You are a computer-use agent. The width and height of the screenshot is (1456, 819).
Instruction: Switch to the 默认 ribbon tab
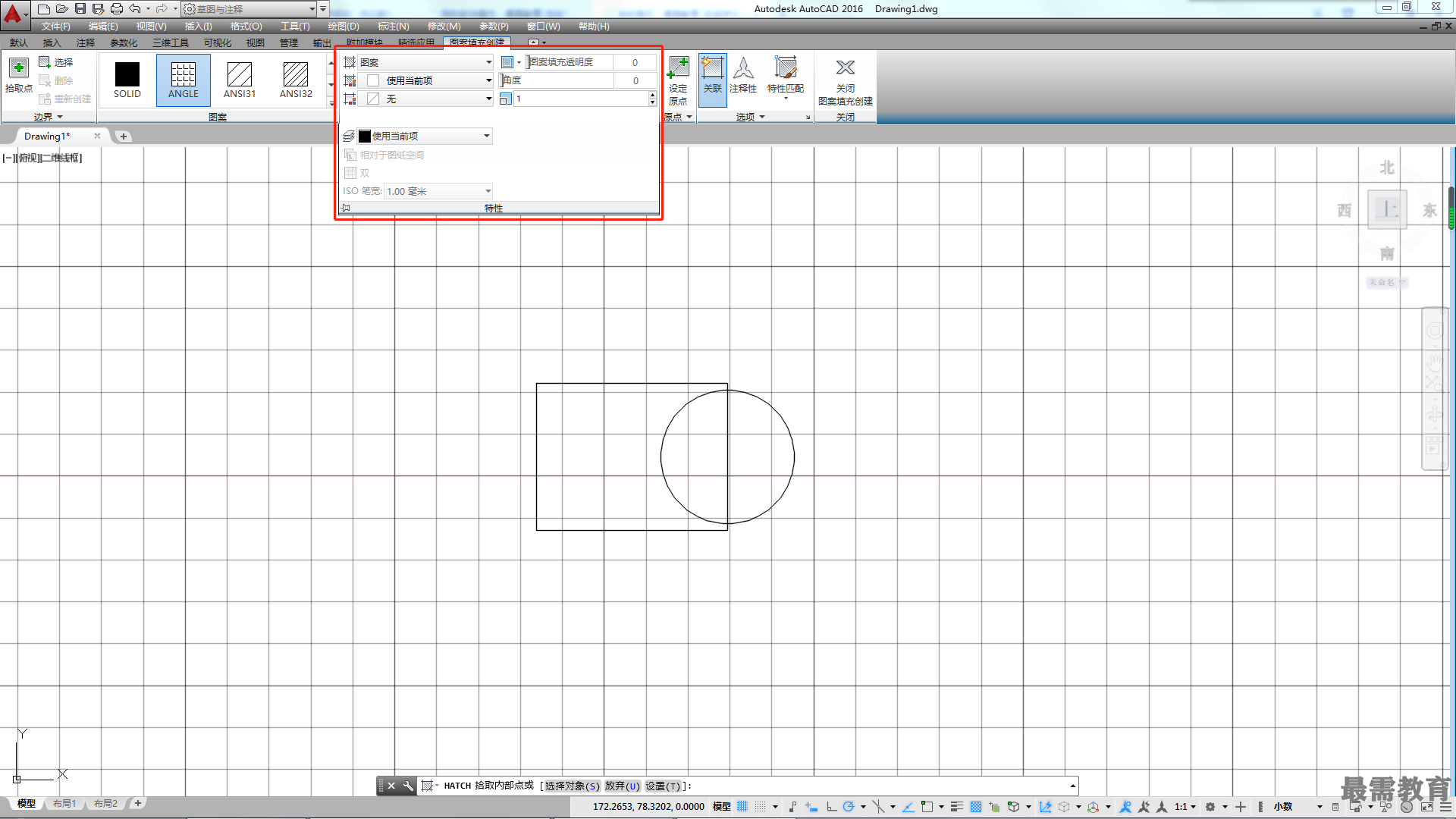click(19, 42)
